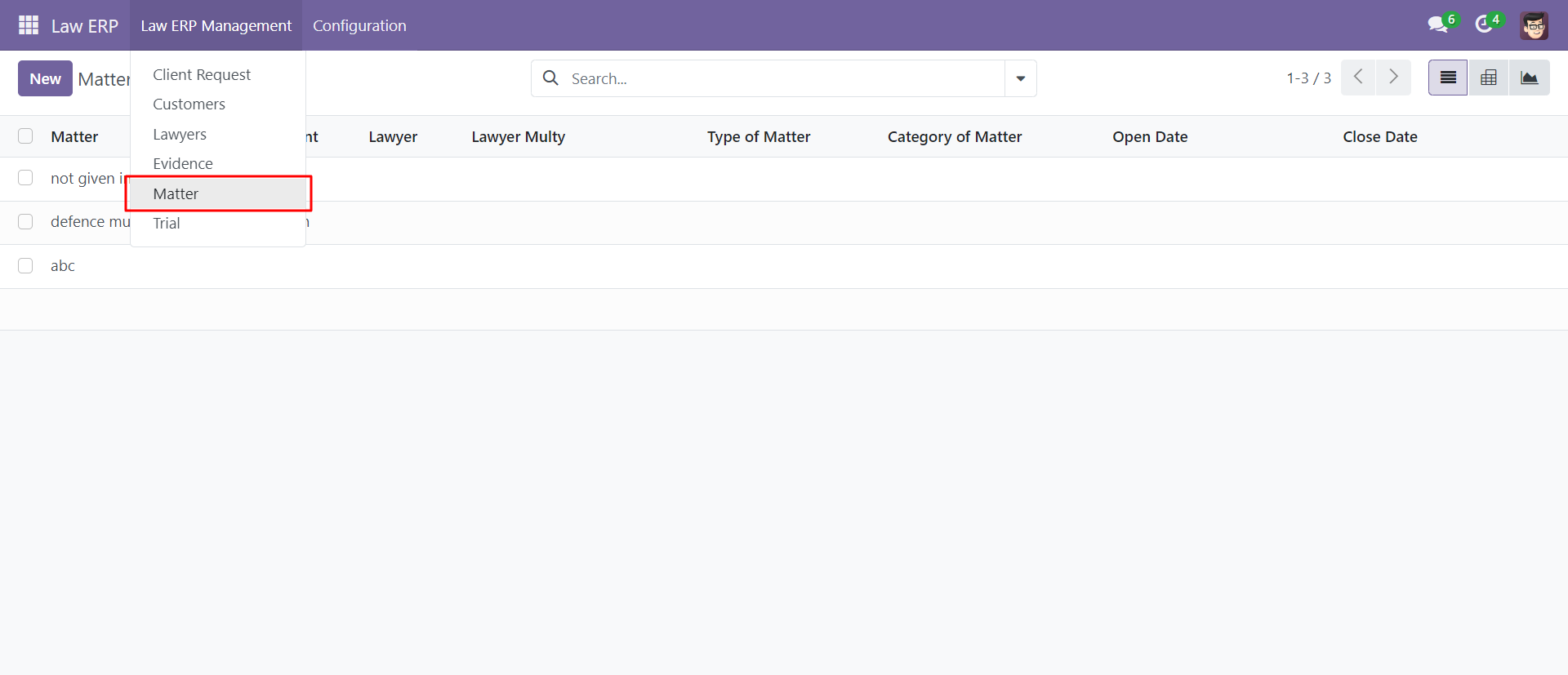Sort by Type of Matter column
The height and width of the screenshot is (675, 1568).
(x=759, y=137)
